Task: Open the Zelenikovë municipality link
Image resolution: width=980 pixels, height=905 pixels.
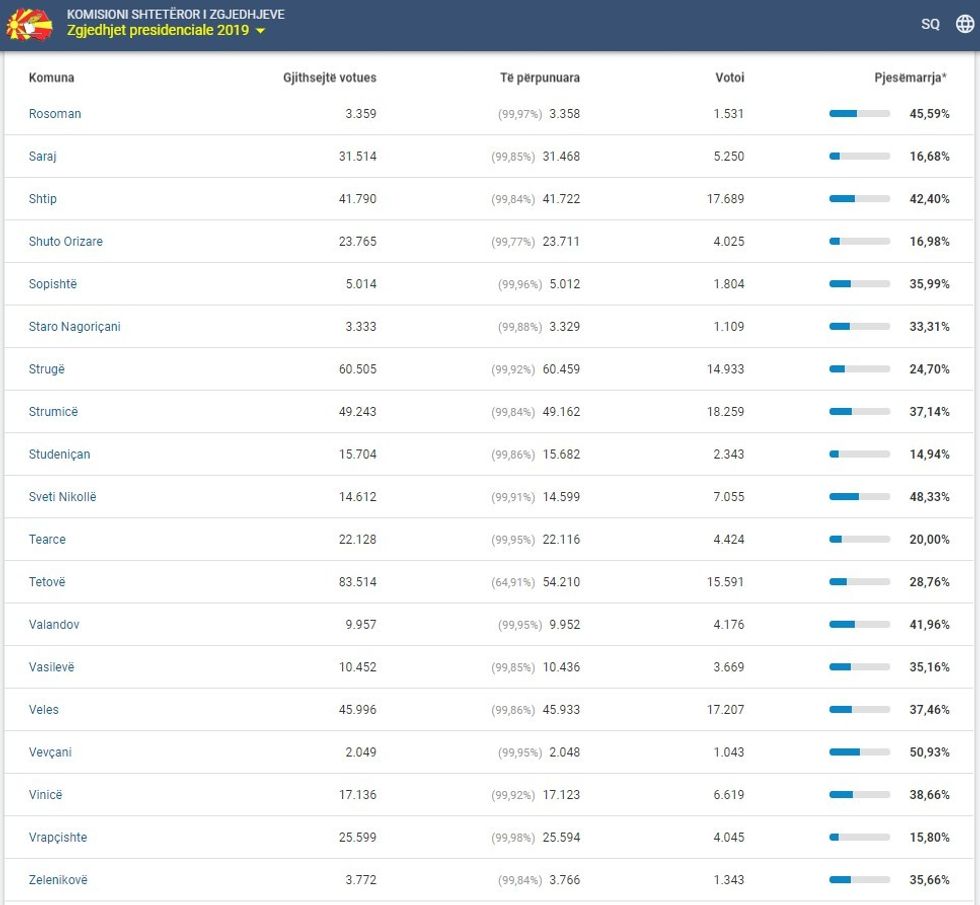Action: click(x=58, y=880)
